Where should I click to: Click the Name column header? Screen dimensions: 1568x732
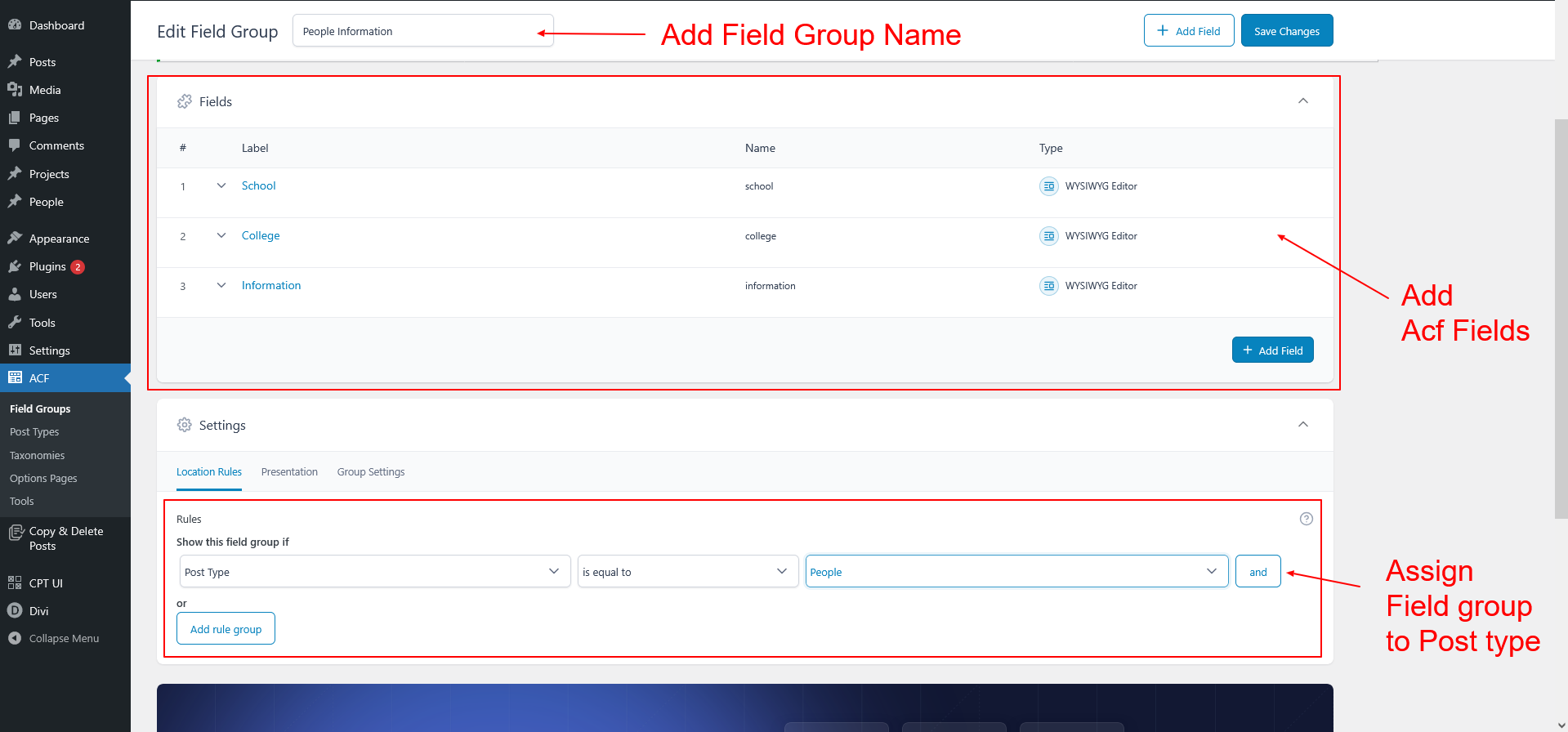pos(760,148)
